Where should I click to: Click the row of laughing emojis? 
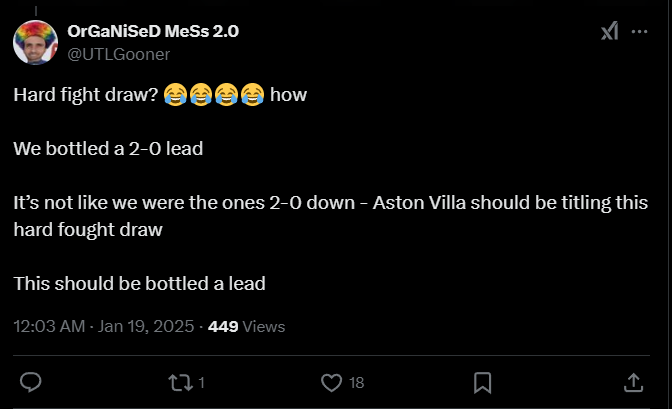click(x=214, y=95)
